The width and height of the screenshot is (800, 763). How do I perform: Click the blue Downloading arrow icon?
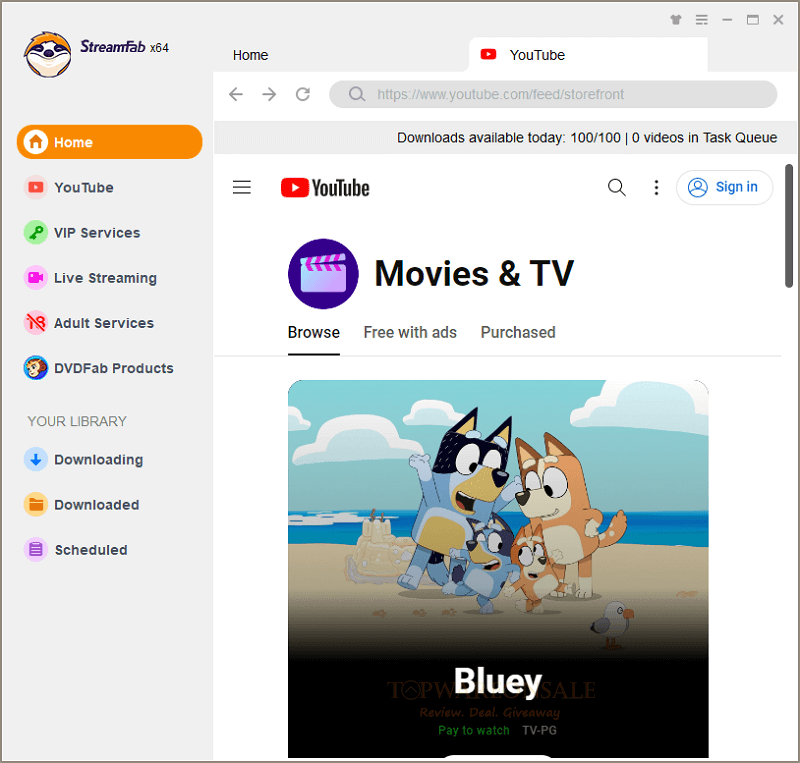(36, 459)
